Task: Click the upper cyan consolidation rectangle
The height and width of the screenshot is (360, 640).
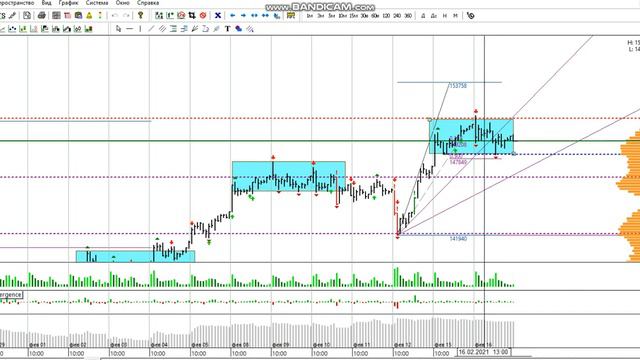Action: [x=471, y=136]
